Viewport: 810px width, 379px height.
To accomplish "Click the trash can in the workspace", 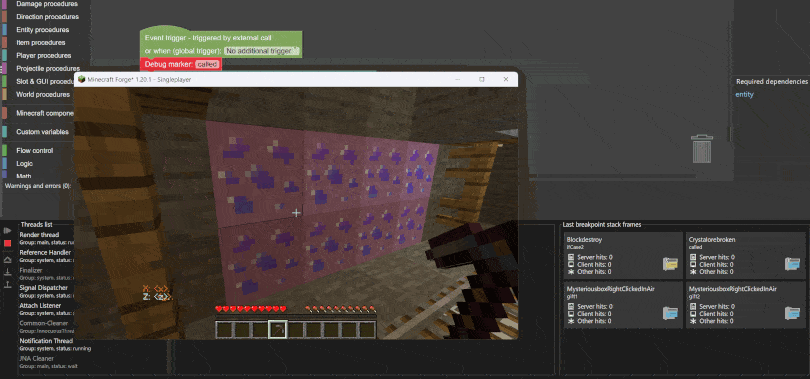I will click(702, 149).
